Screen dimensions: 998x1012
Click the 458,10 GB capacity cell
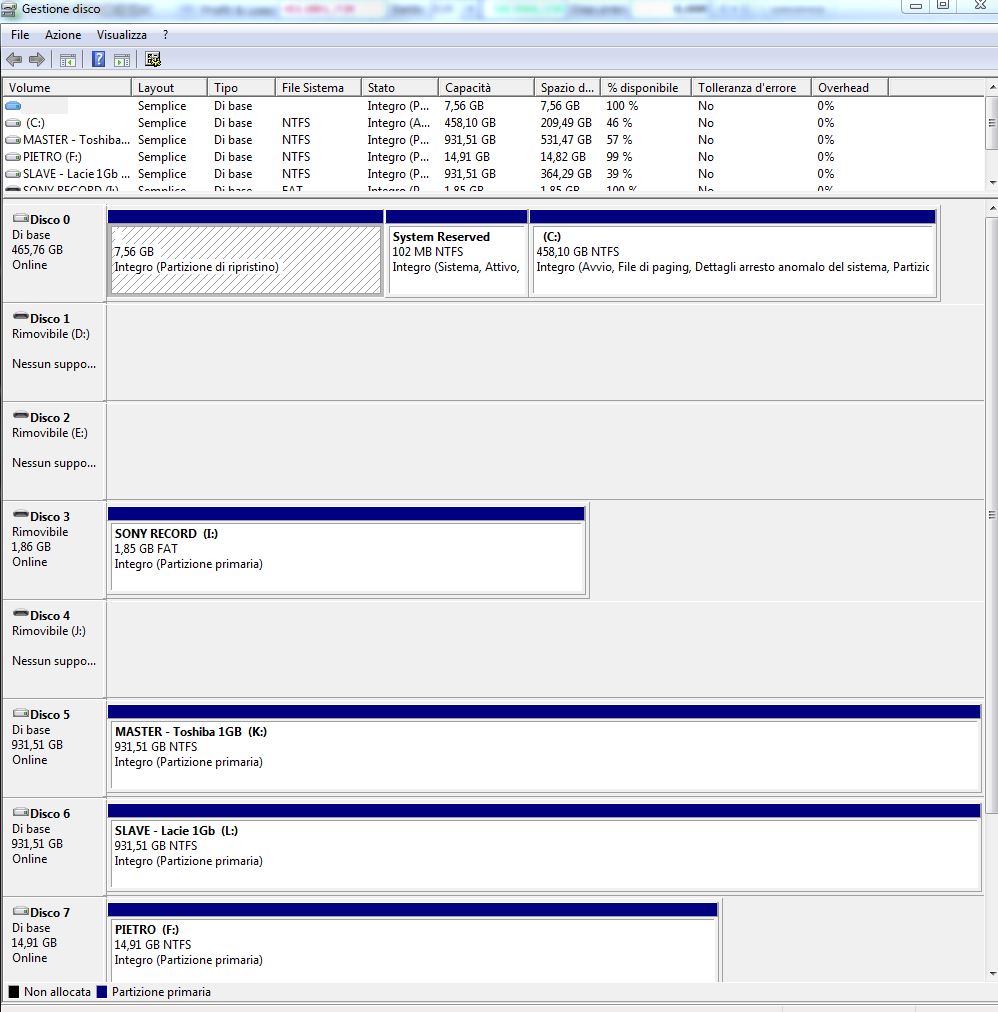470,123
